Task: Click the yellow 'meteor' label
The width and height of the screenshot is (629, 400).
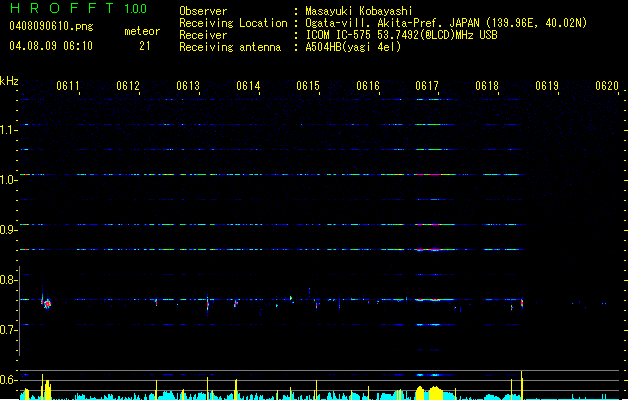Action: click(142, 31)
